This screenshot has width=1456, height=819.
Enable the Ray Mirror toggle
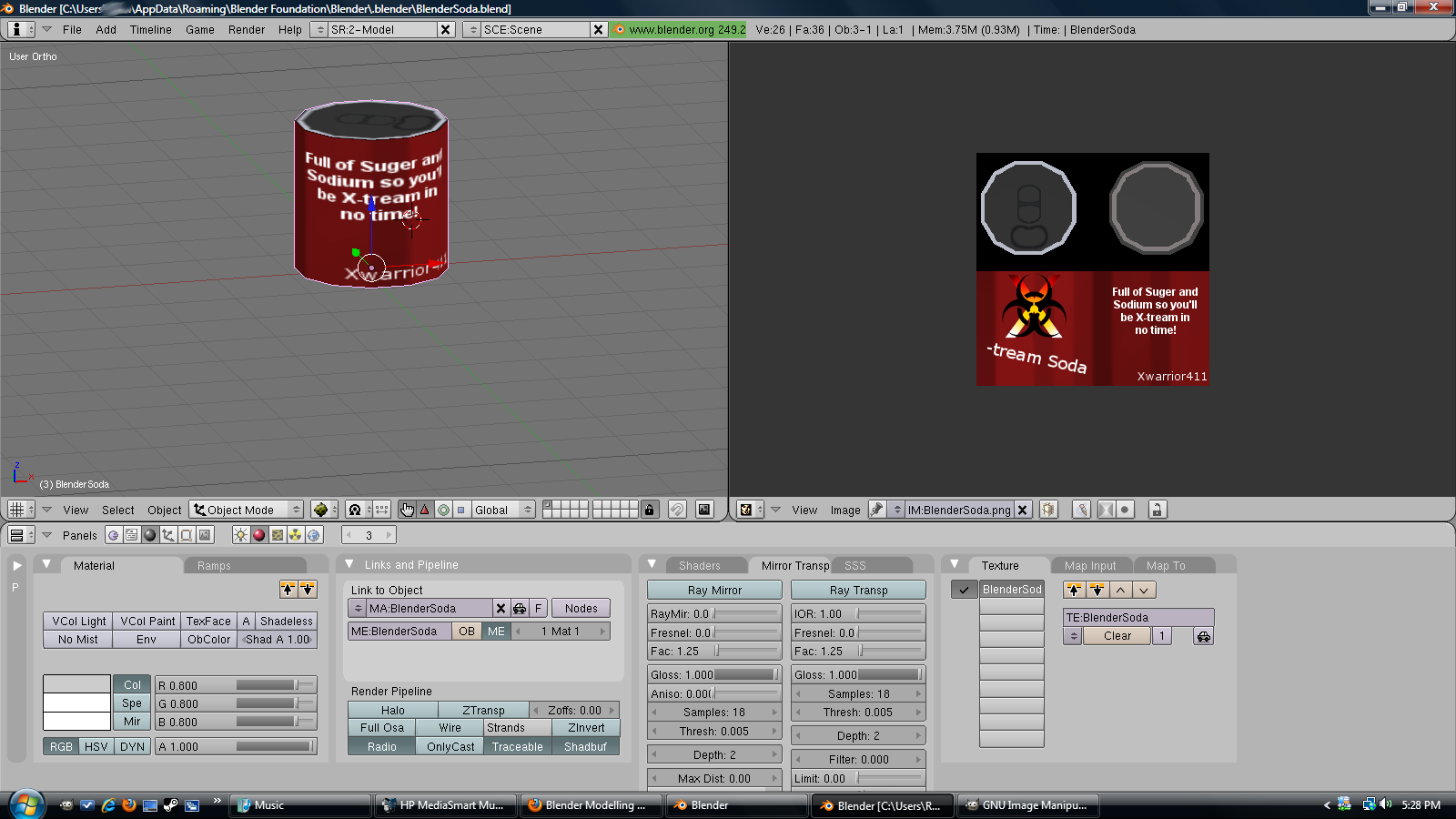coord(714,590)
